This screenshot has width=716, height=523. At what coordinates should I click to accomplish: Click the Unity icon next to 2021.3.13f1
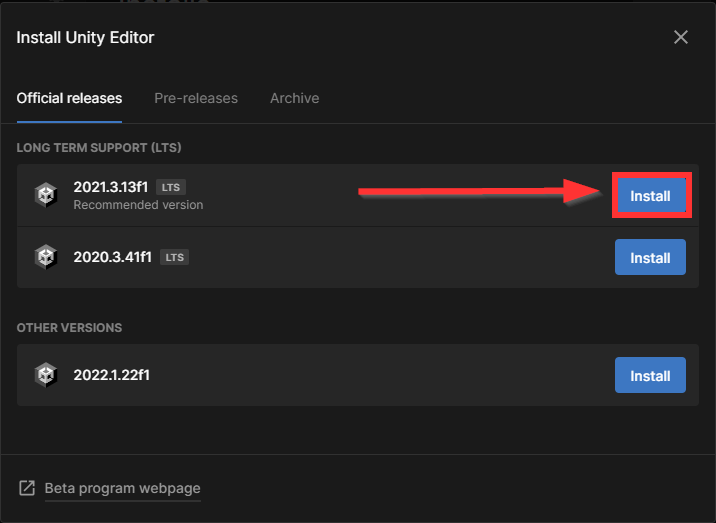click(46, 195)
